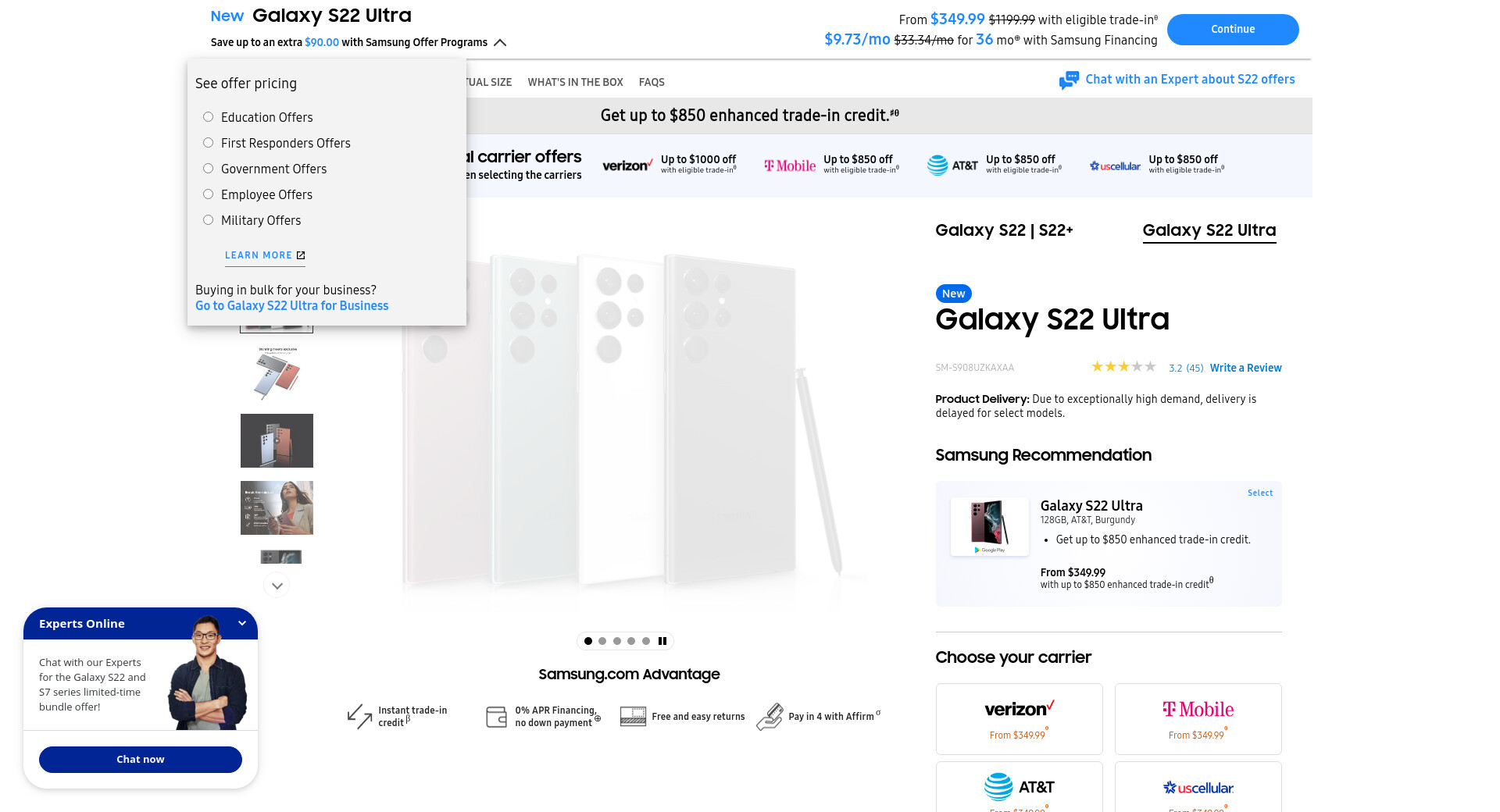Jump to the third carousel slide dot
The height and width of the screenshot is (812, 1500).
pos(617,641)
